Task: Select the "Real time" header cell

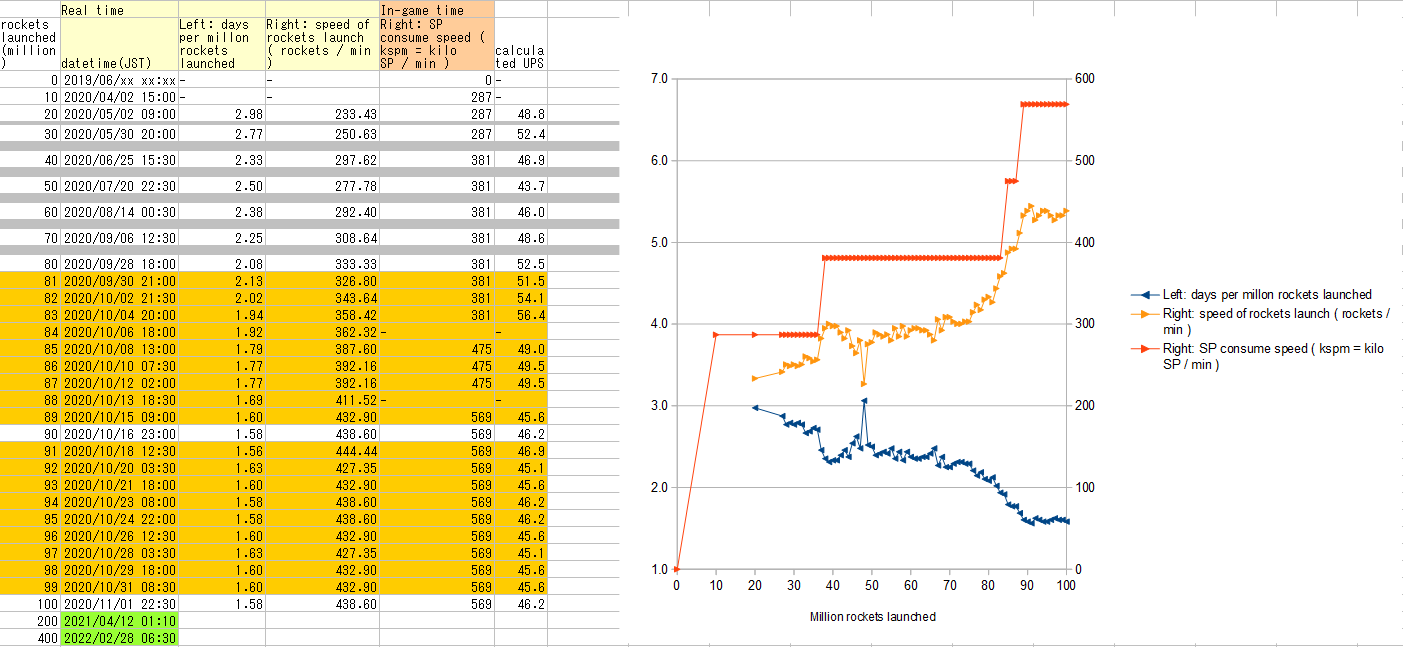Action: pyautogui.click(x=119, y=9)
